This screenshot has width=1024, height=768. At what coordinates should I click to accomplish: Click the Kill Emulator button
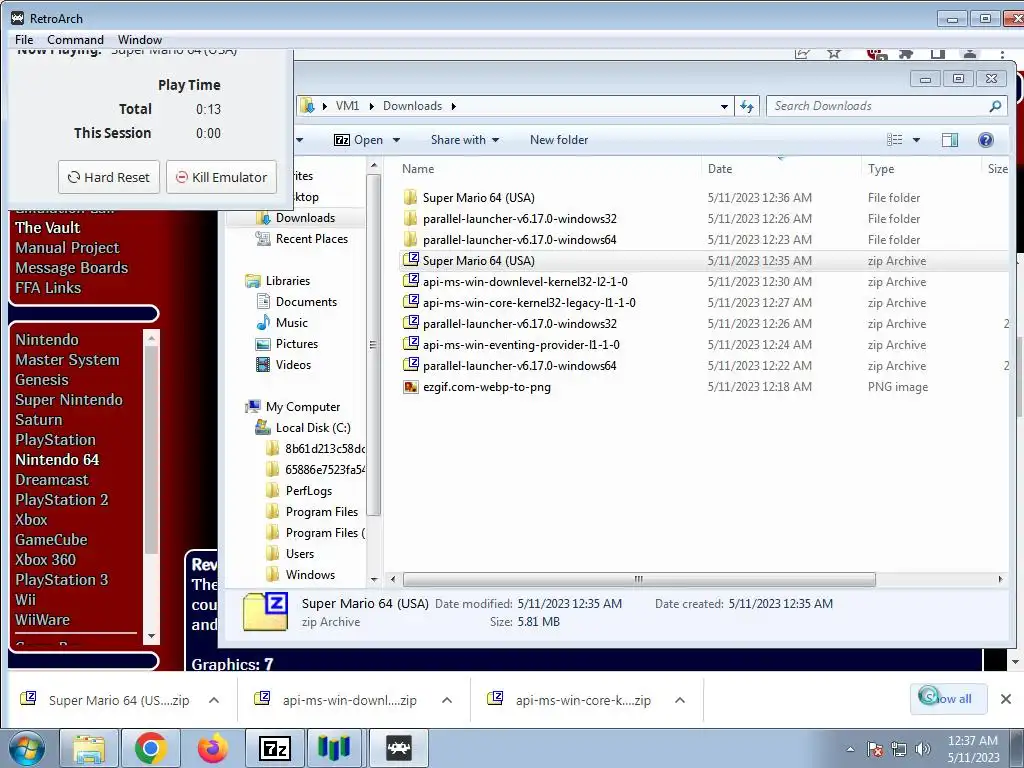[221, 177]
